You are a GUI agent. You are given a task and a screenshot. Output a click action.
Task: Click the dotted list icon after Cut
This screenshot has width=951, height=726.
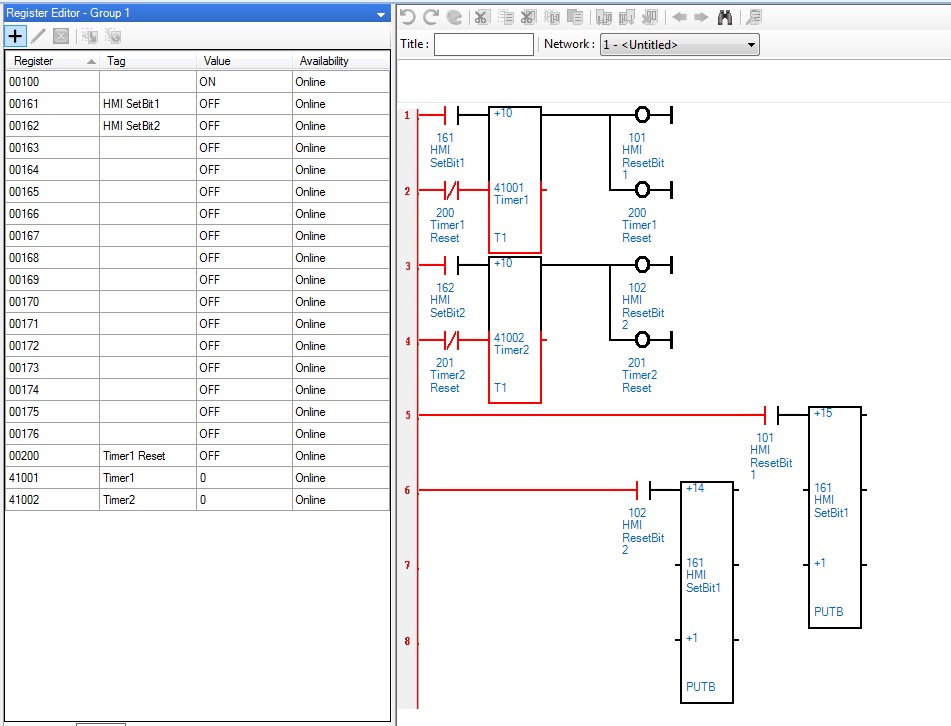(505, 17)
